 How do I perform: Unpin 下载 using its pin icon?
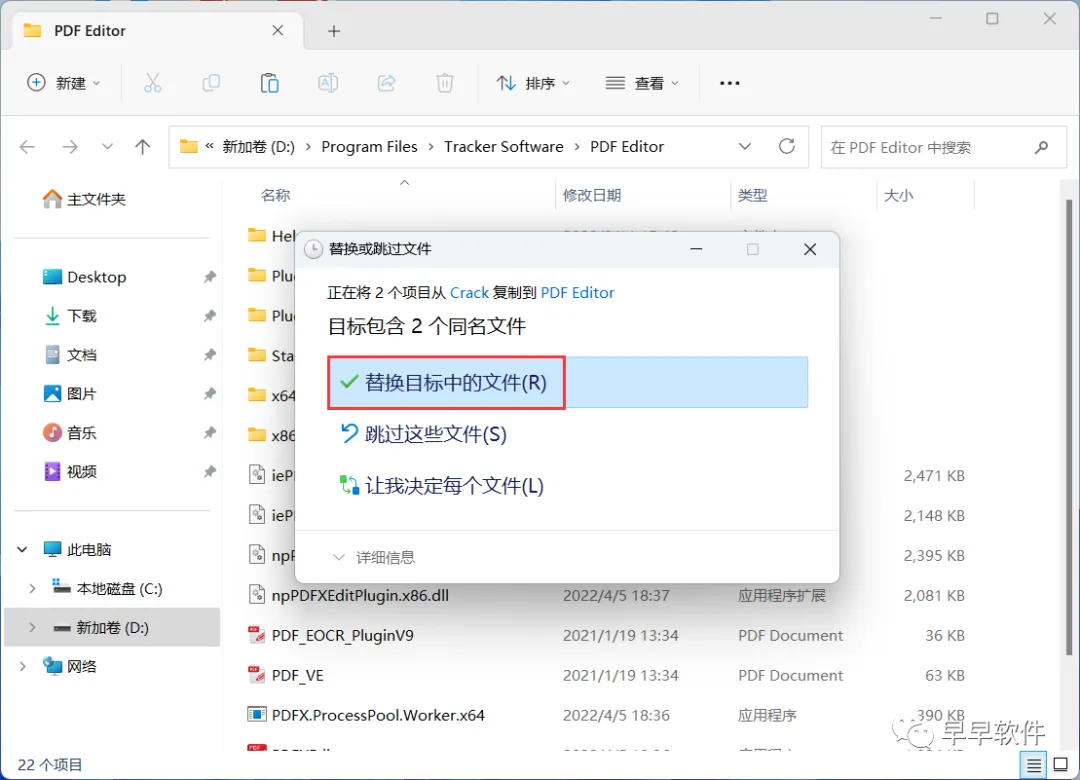point(209,316)
